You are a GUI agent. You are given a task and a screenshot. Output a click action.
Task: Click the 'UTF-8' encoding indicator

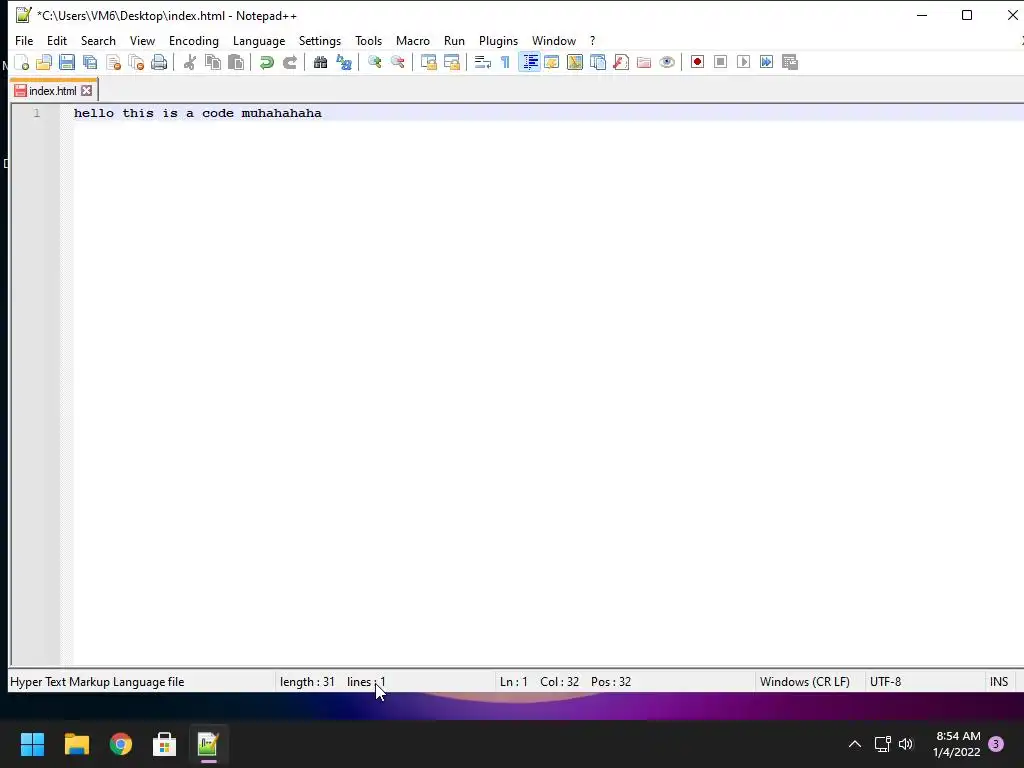886,682
